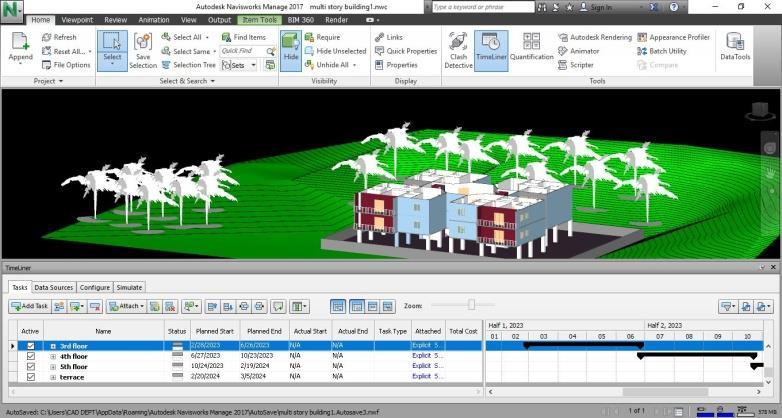The height and width of the screenshot is (418, 782).
Task: Click the Hide visibility button
Action: coord(291,50)
